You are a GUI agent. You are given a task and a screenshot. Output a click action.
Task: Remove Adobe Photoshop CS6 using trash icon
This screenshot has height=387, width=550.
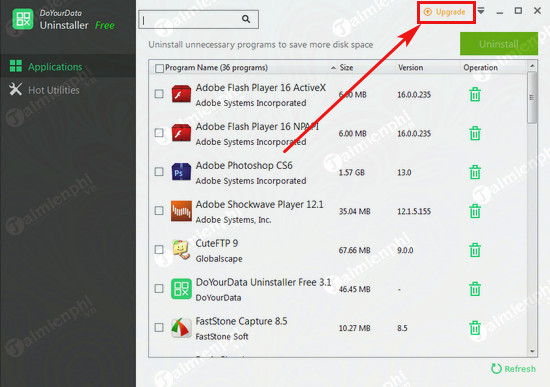pos(475,172)
